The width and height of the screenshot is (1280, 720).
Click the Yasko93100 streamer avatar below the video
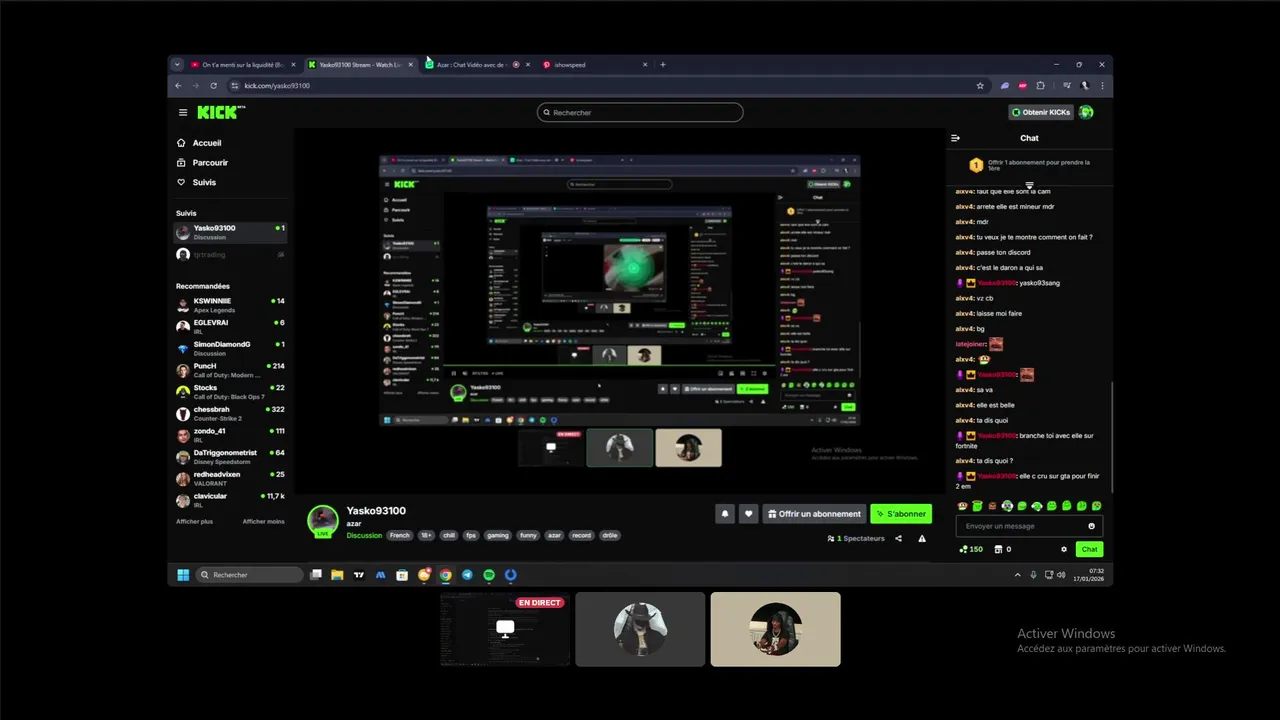322,520
